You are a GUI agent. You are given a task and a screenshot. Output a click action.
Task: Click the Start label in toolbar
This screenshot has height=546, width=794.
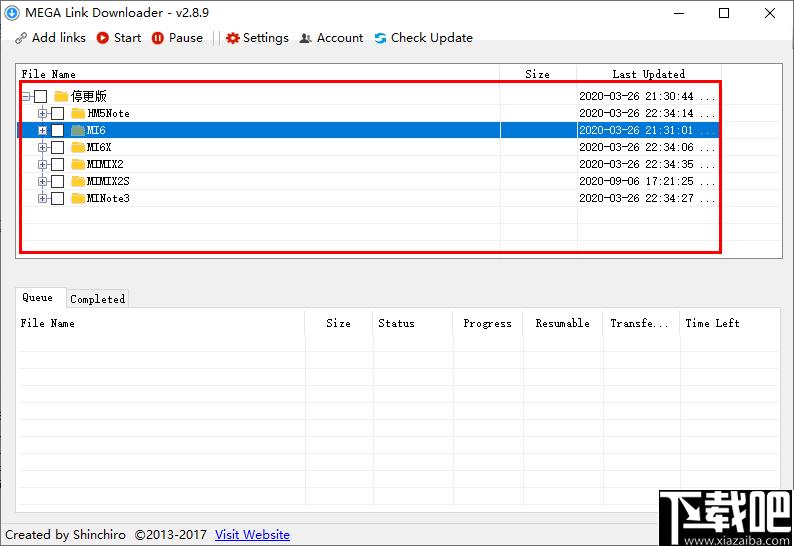[x=127, y=38]
